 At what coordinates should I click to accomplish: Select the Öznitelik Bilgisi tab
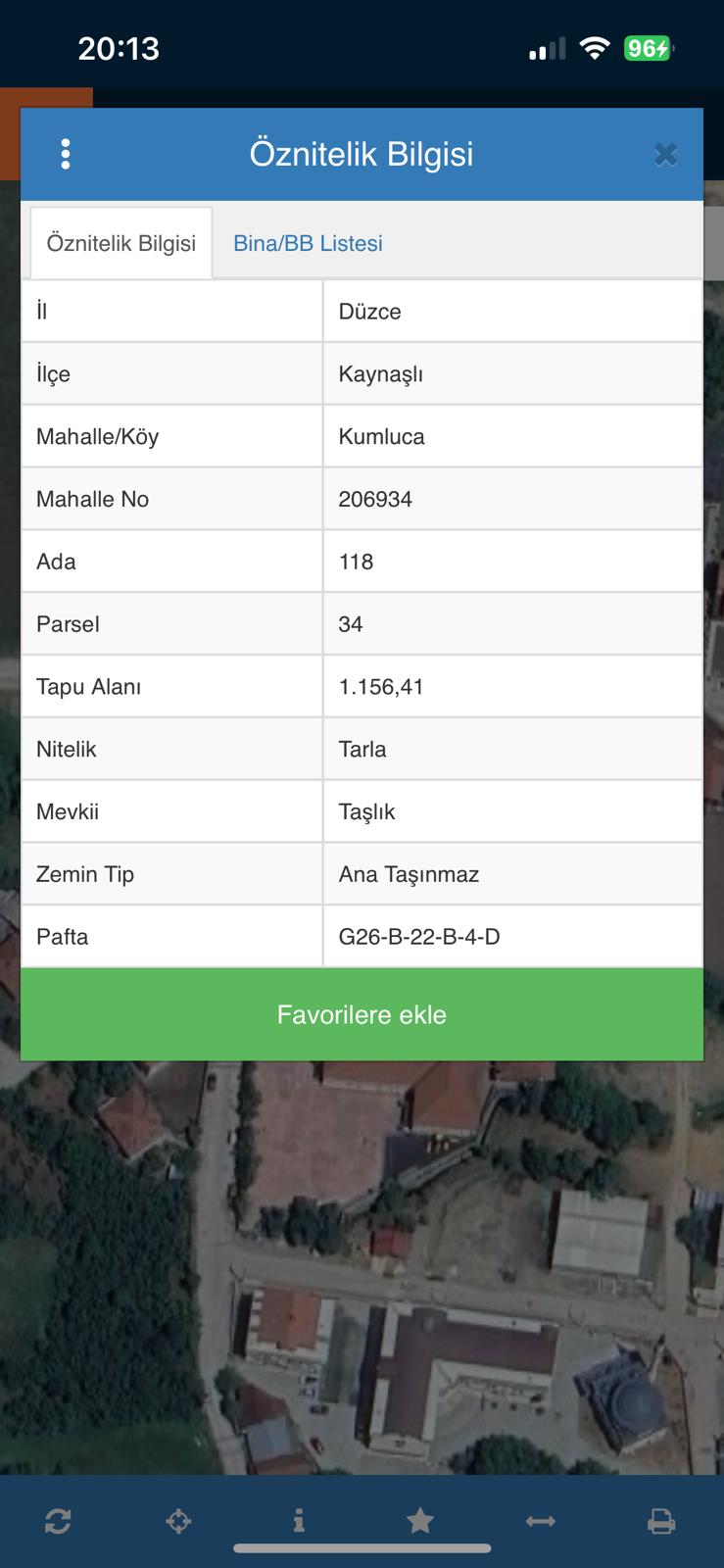(121, 243)
